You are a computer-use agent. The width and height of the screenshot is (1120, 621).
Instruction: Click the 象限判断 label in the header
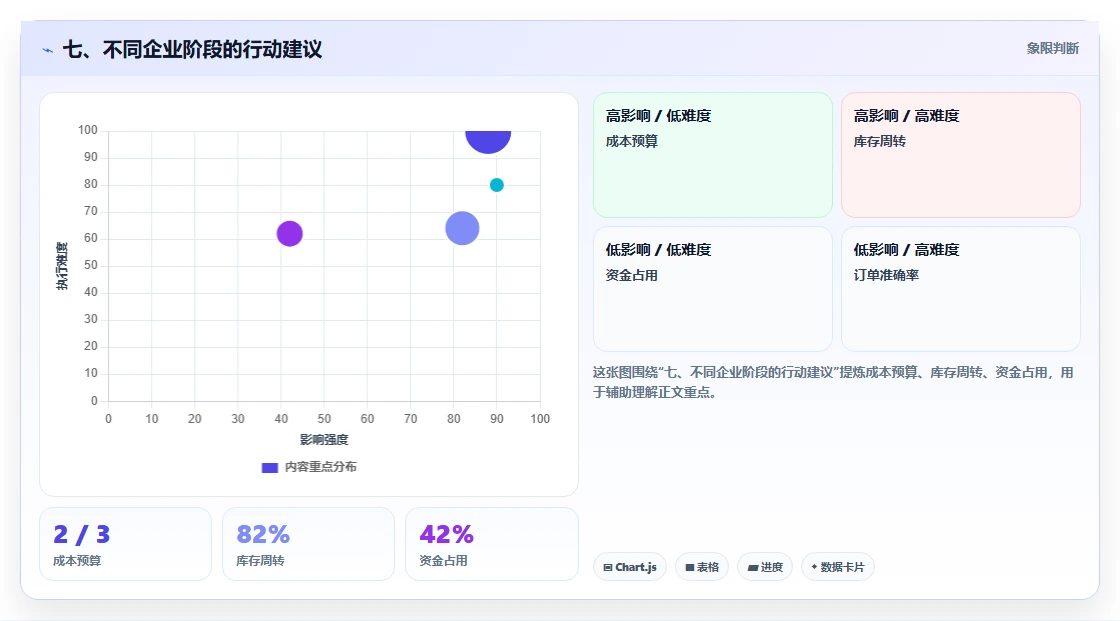1052,49
